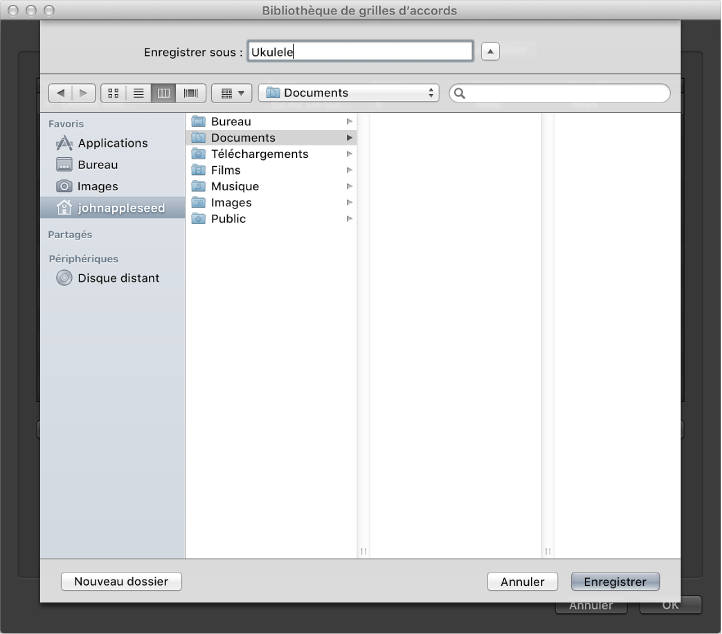Click the Enregistrer sous filename field
Image resolution: width=722 pixels, height=634 pixels.
pos(360,52)
